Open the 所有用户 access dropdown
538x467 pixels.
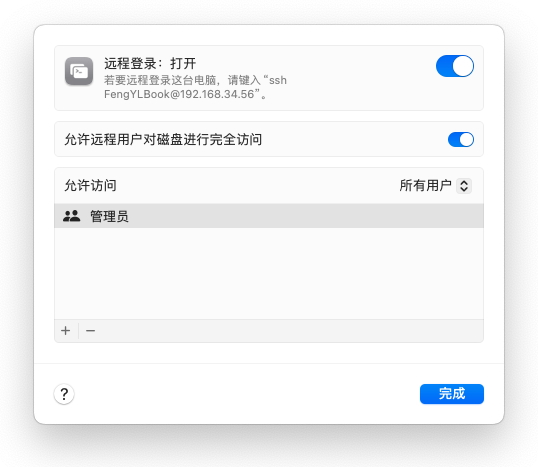(x=435, y=186)
